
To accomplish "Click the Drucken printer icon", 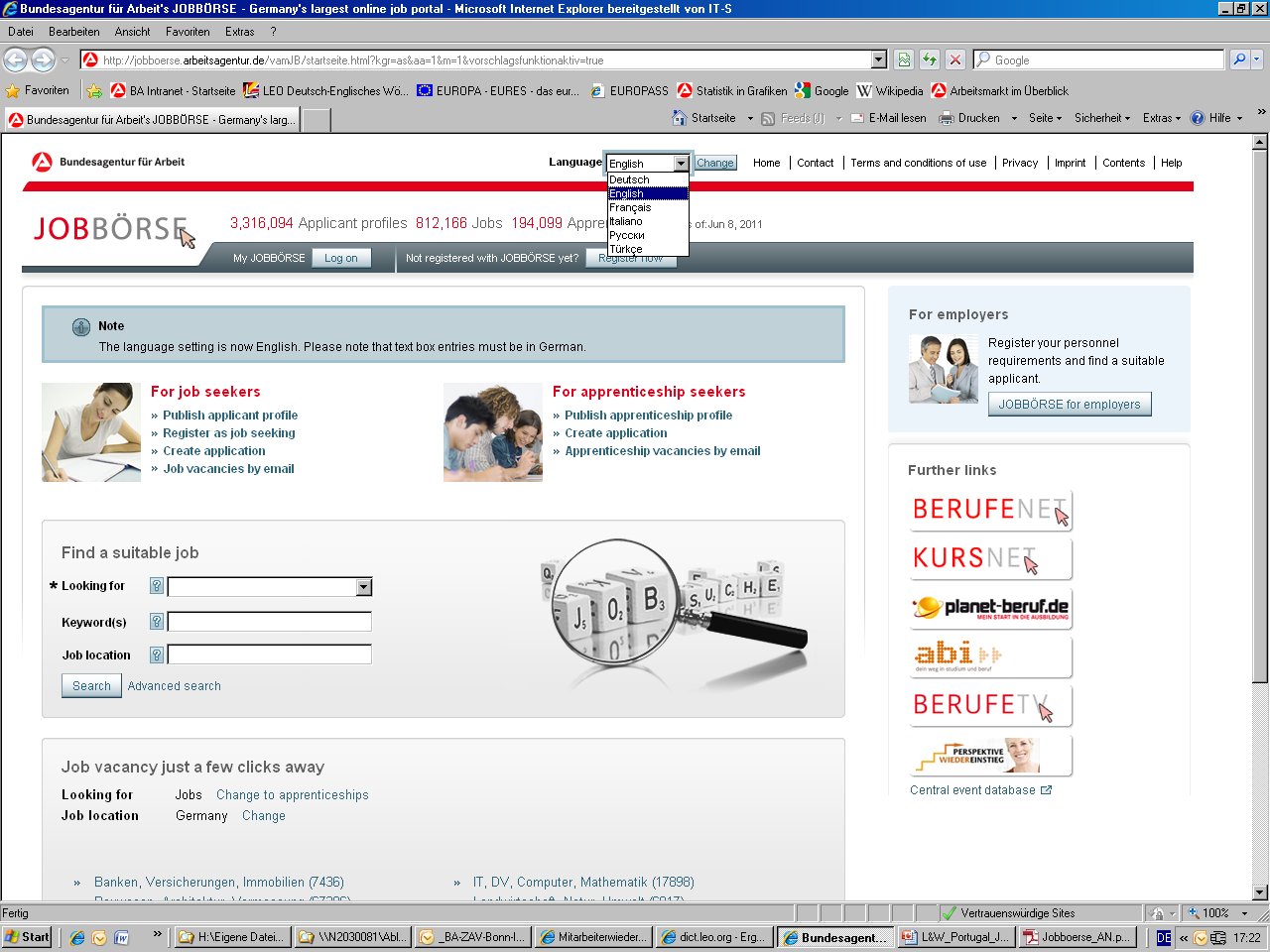I will click(x=947, y=118).
